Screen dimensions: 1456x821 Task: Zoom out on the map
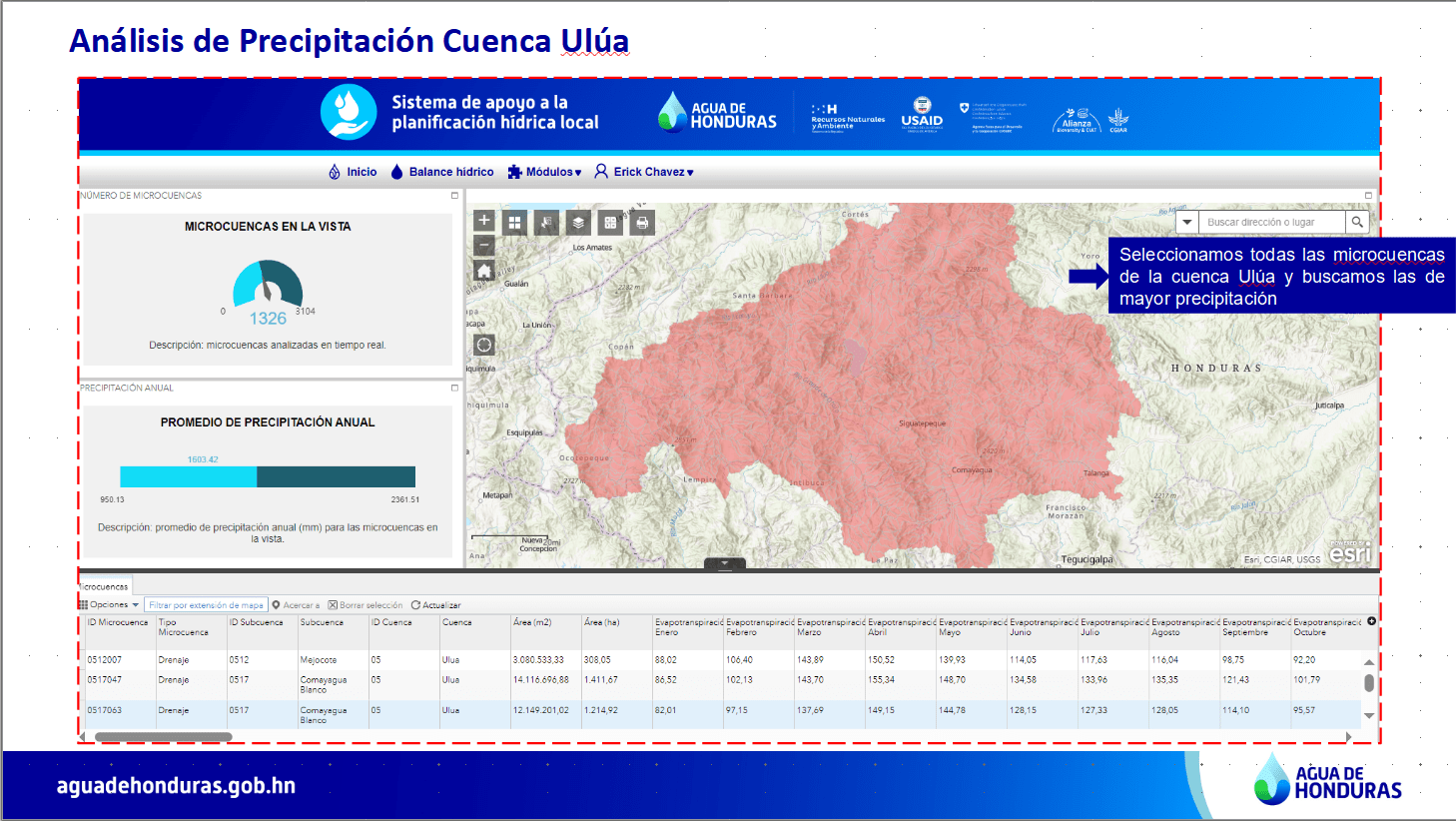(484, 245)
